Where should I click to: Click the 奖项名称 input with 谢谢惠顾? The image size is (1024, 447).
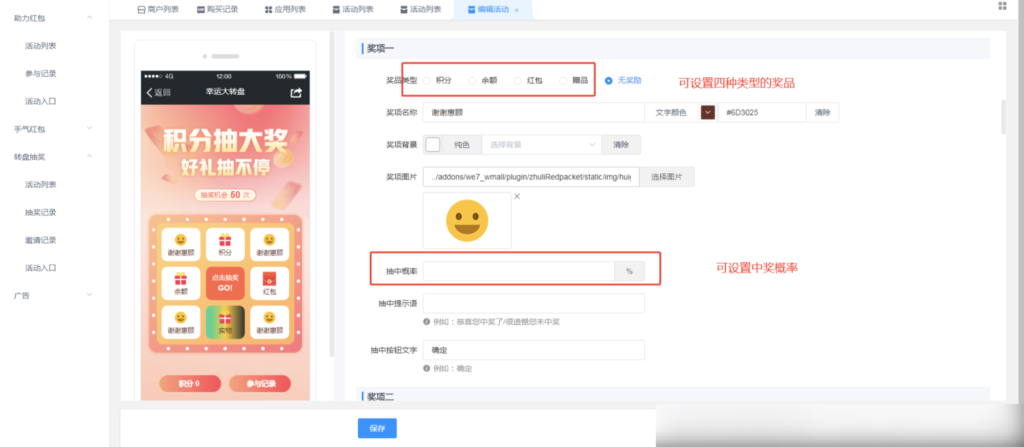point(534,112)
